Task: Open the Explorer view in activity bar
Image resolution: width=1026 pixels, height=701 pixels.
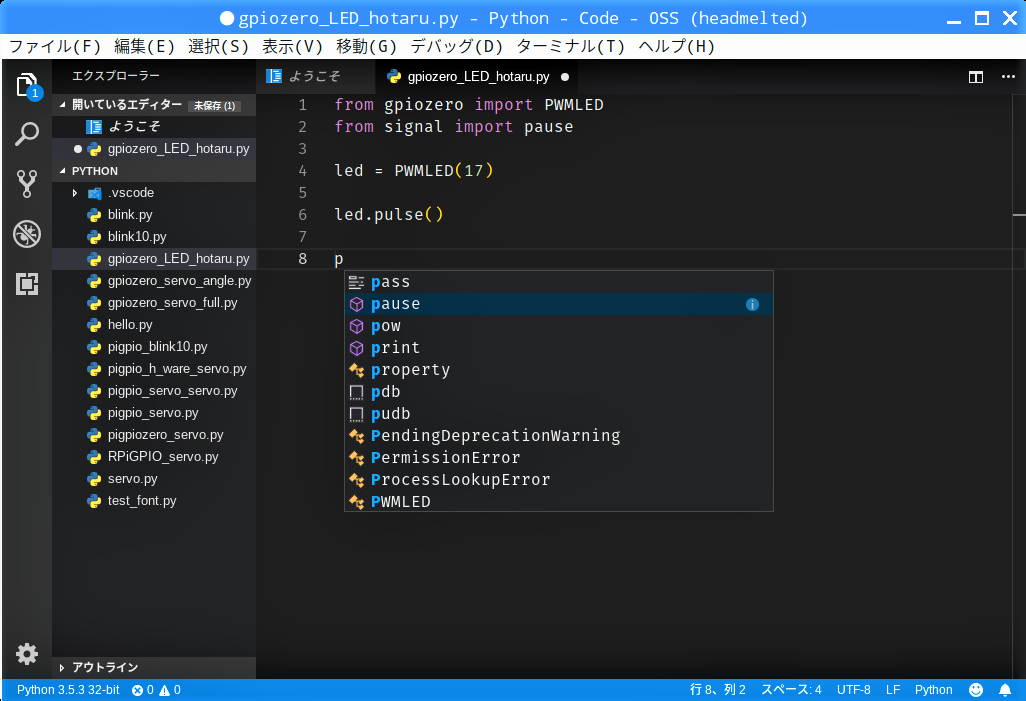Action: (27, 85)
